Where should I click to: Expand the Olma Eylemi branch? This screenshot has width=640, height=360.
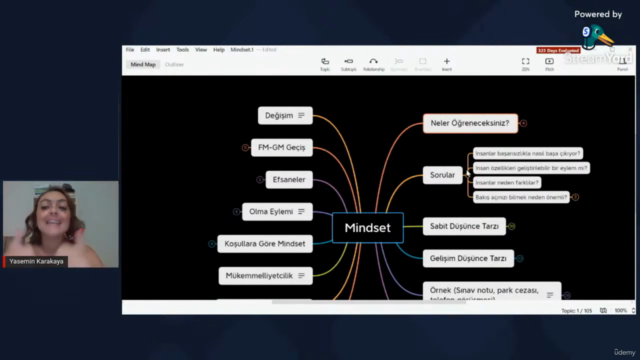tap(236, 211)
